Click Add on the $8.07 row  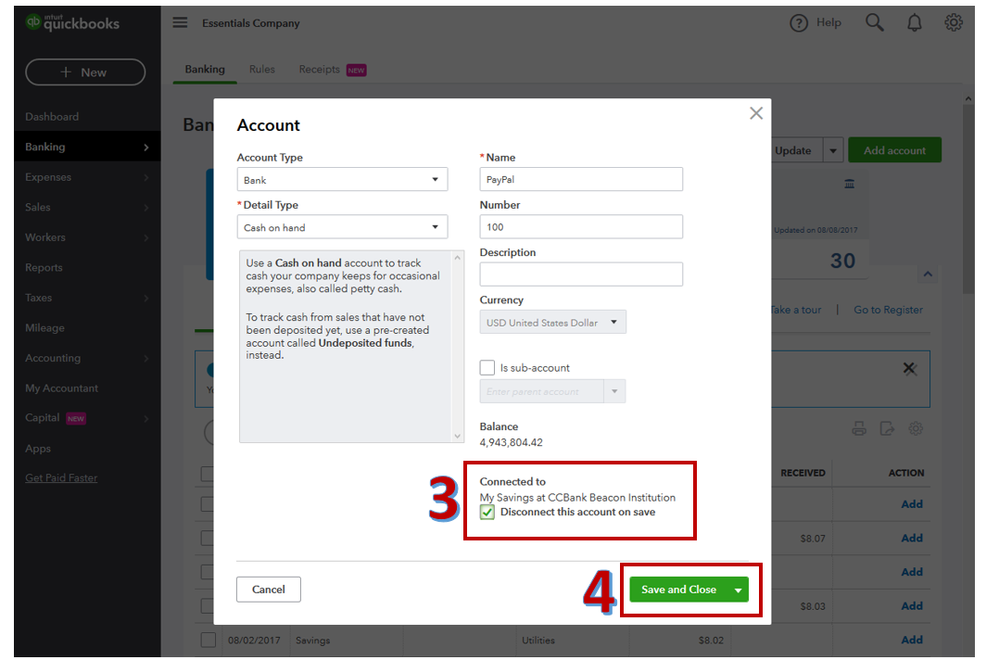click(912, 538)
